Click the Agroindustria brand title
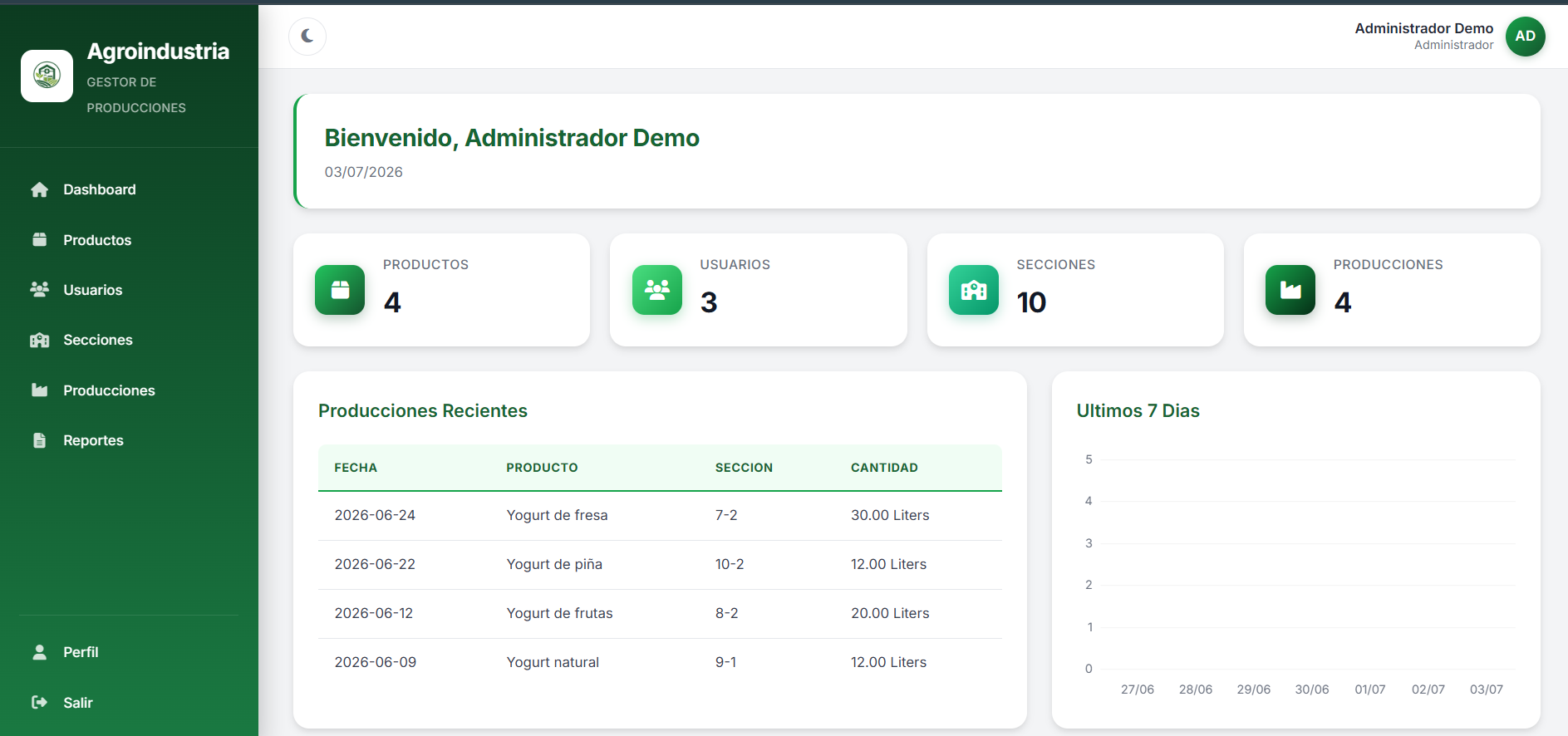The width and height of the screenshot is (1568, 736). (158, 52)
